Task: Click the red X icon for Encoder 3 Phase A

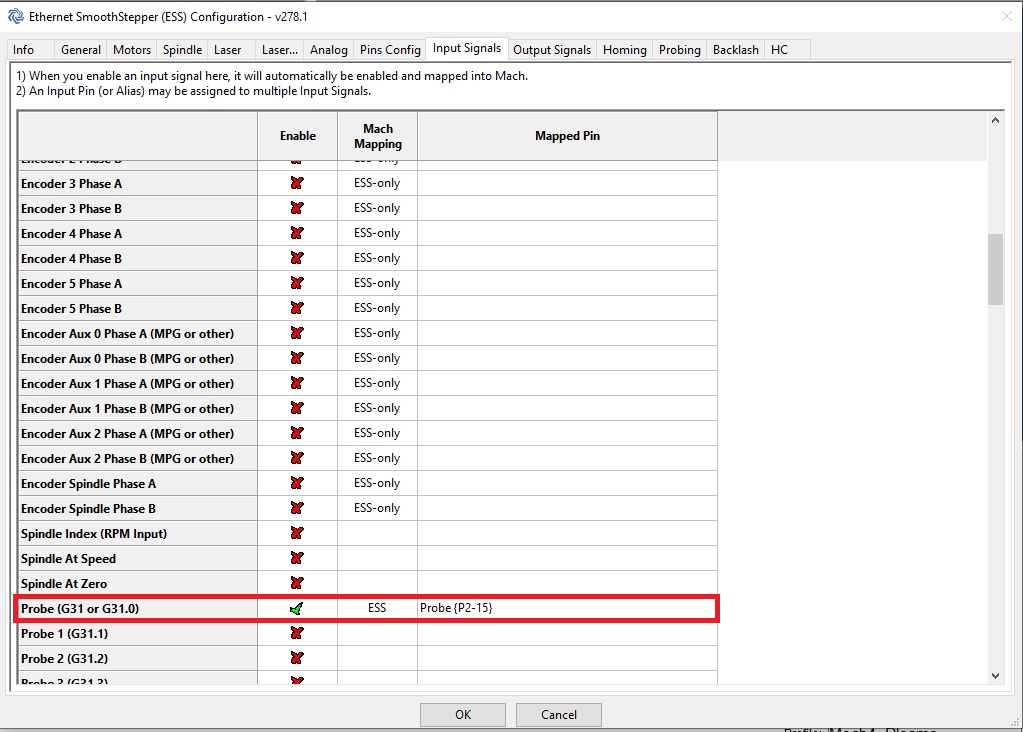Action: pos(297,183)
